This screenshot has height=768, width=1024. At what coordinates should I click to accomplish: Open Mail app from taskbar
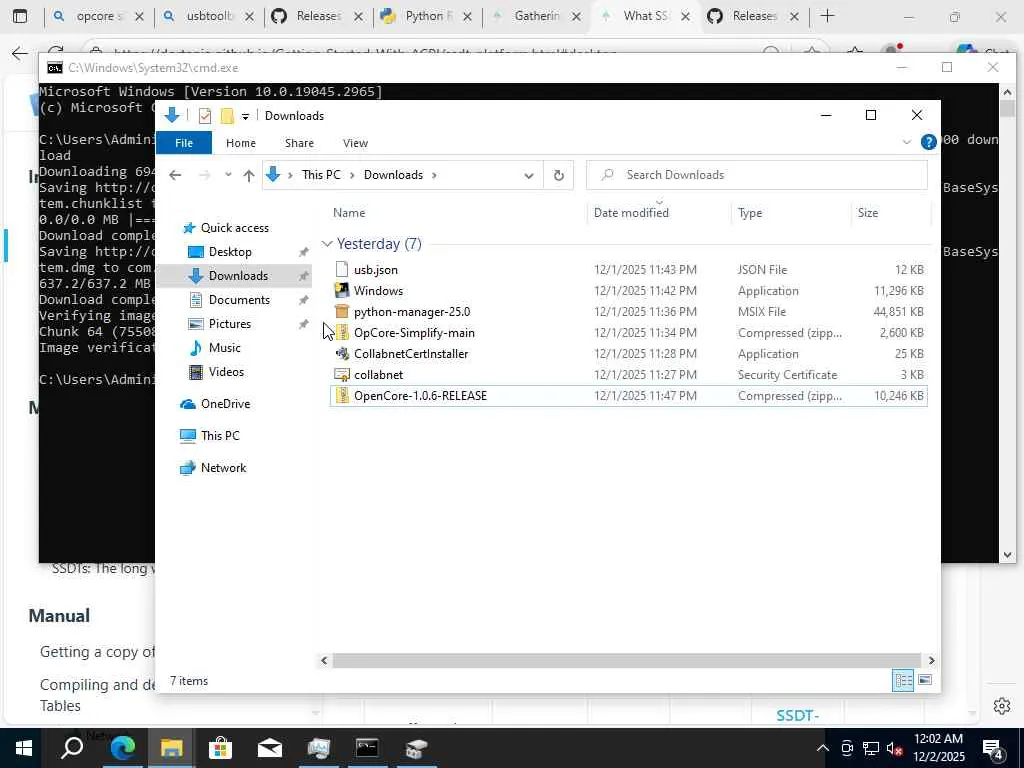(x=269, y=748)
